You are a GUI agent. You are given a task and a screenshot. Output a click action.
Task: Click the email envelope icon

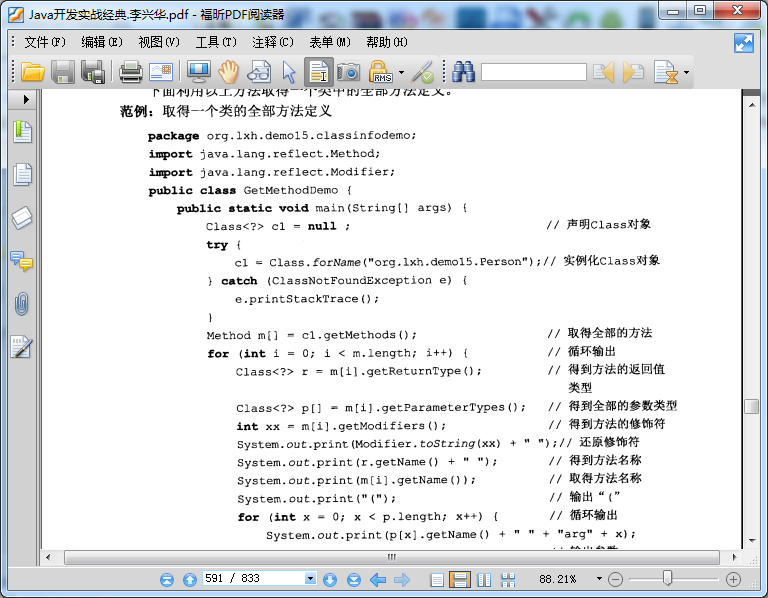[161, 72]
